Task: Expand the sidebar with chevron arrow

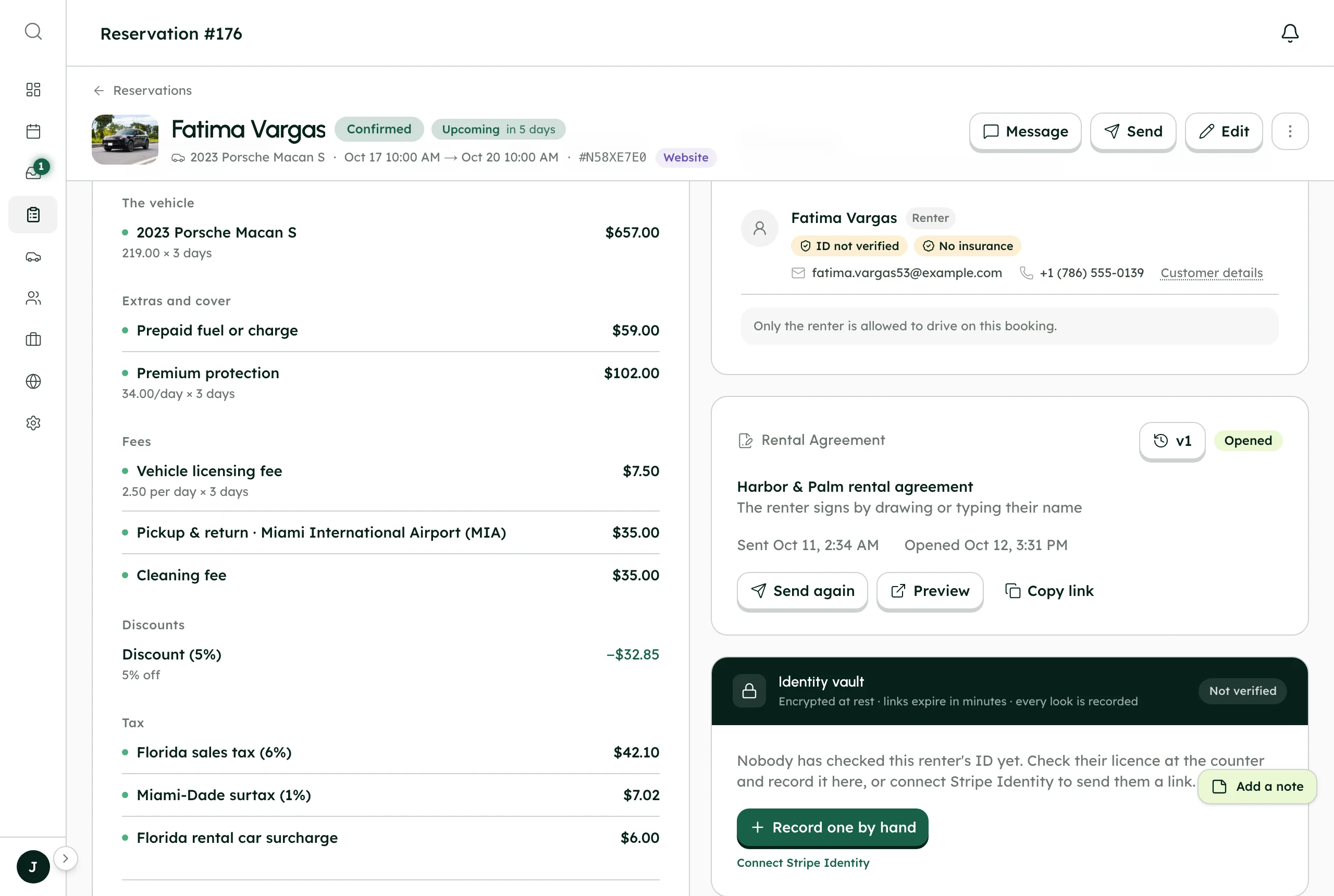Action: [66, 858]
